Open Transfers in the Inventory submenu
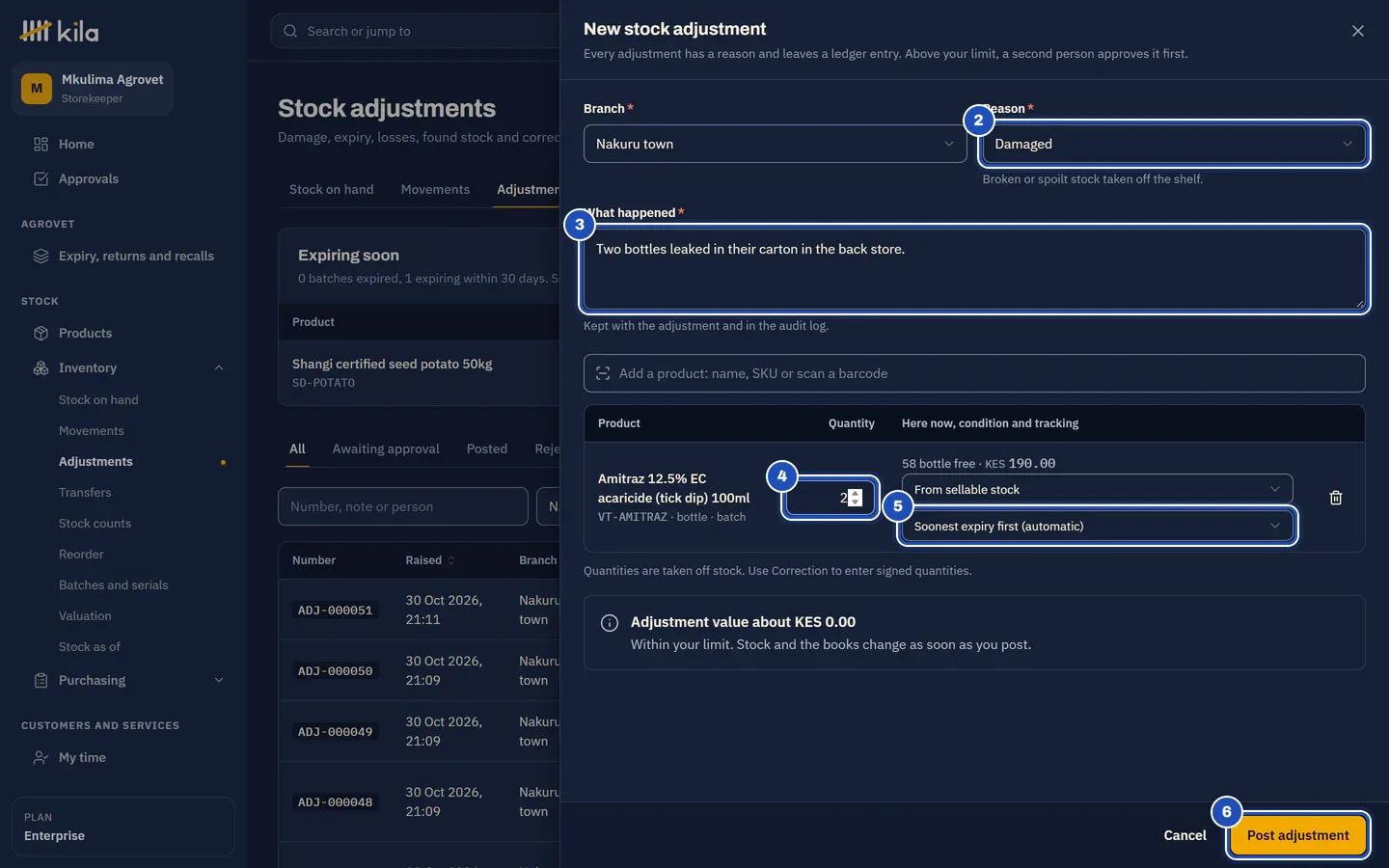Image resolution: width=1389 pixels, height=868 pixels. click(85, 492)
